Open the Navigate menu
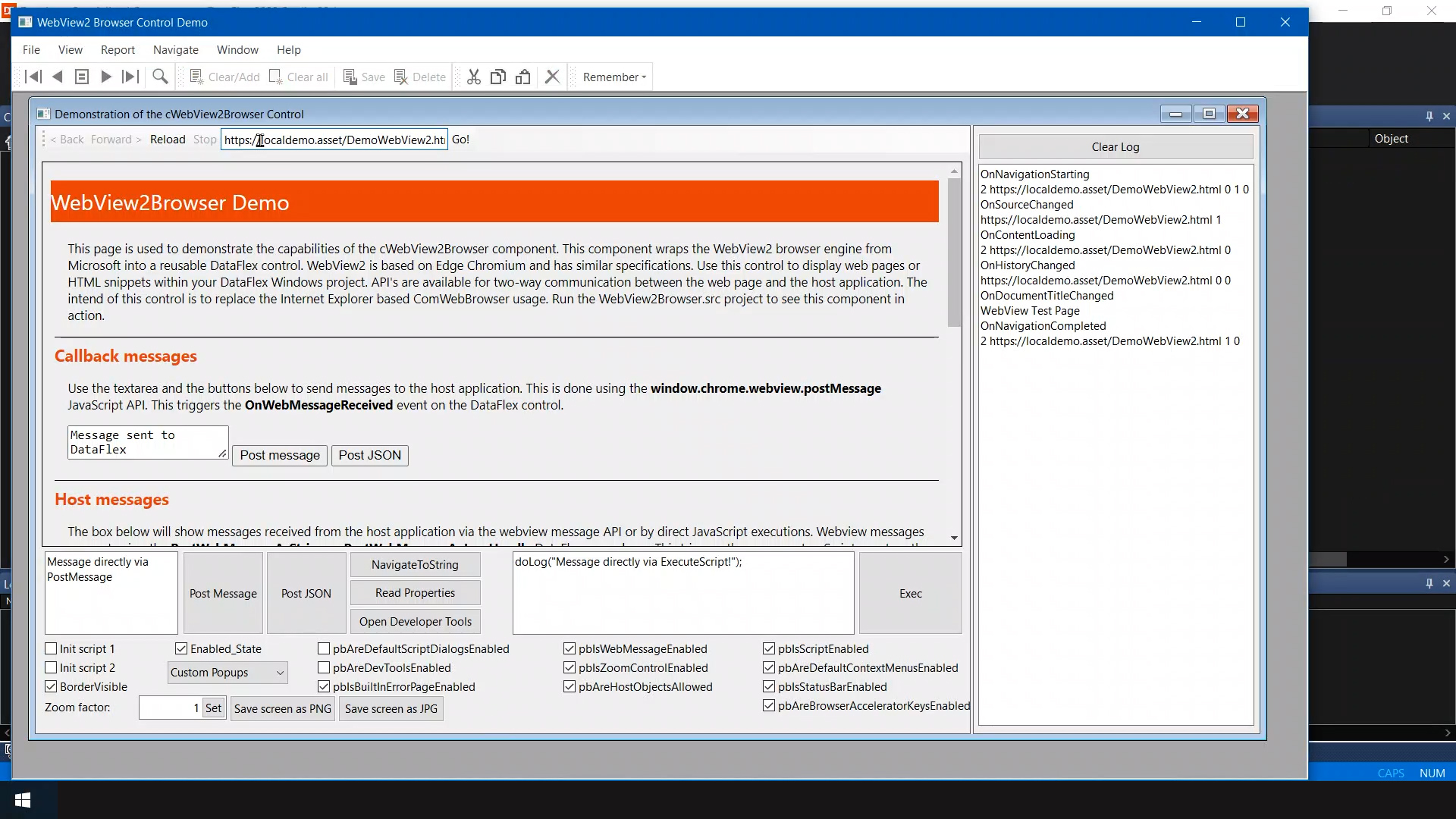Viewport: 1456px width, 819px height. coord(176,49)
